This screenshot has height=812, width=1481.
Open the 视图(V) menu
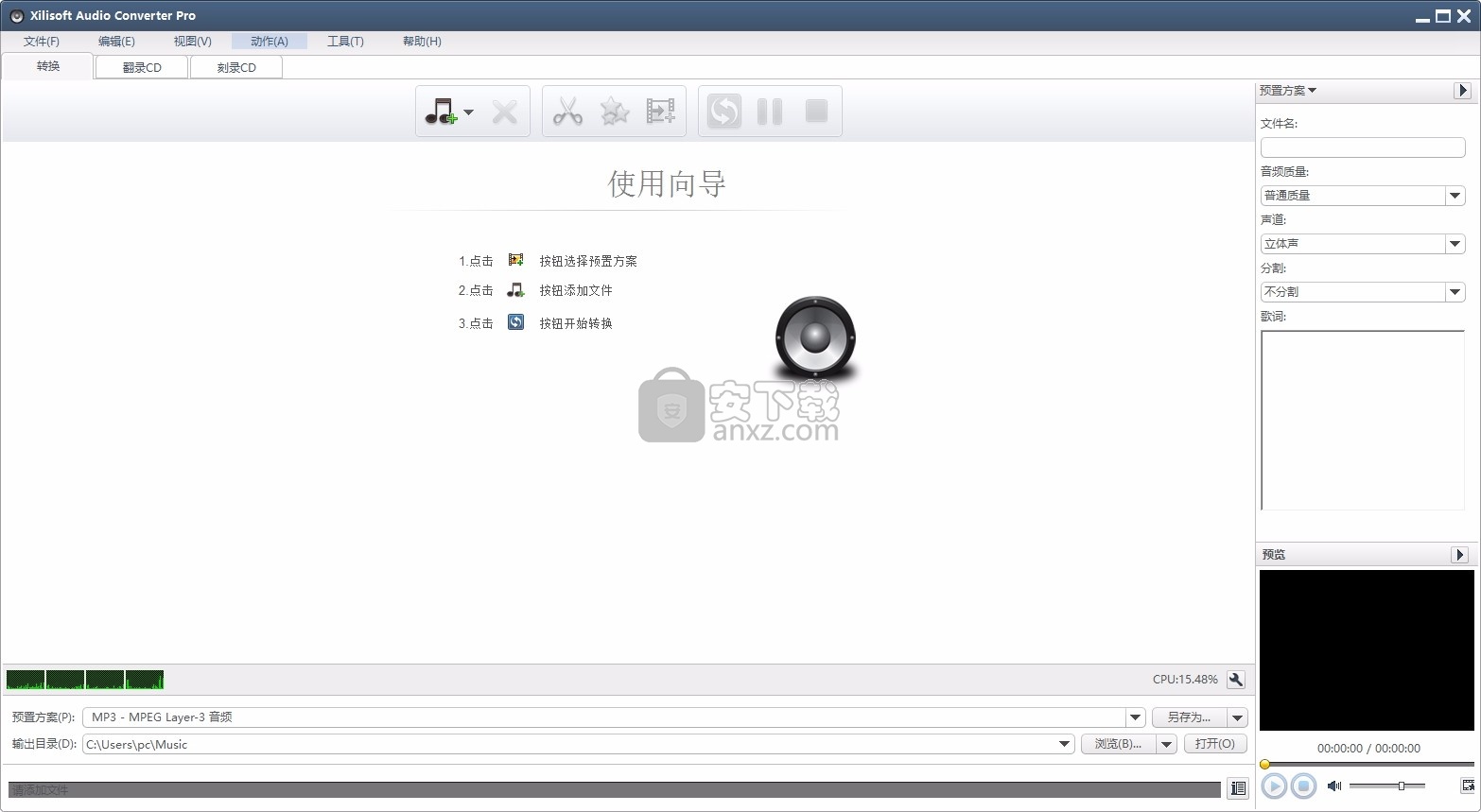click(192, 42)
